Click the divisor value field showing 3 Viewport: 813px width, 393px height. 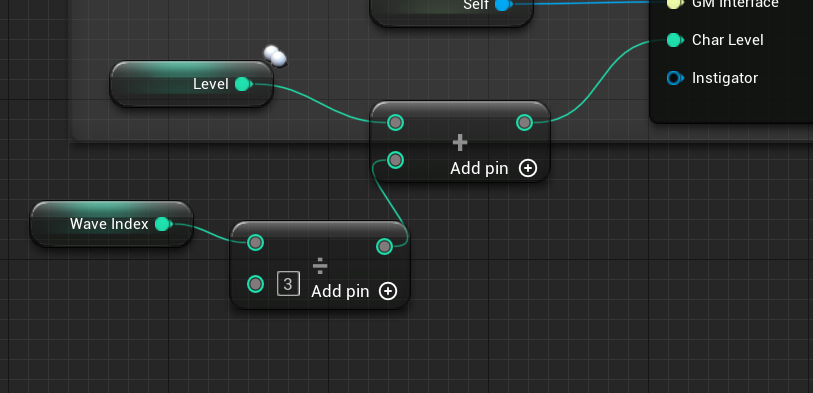coord(288,284)
